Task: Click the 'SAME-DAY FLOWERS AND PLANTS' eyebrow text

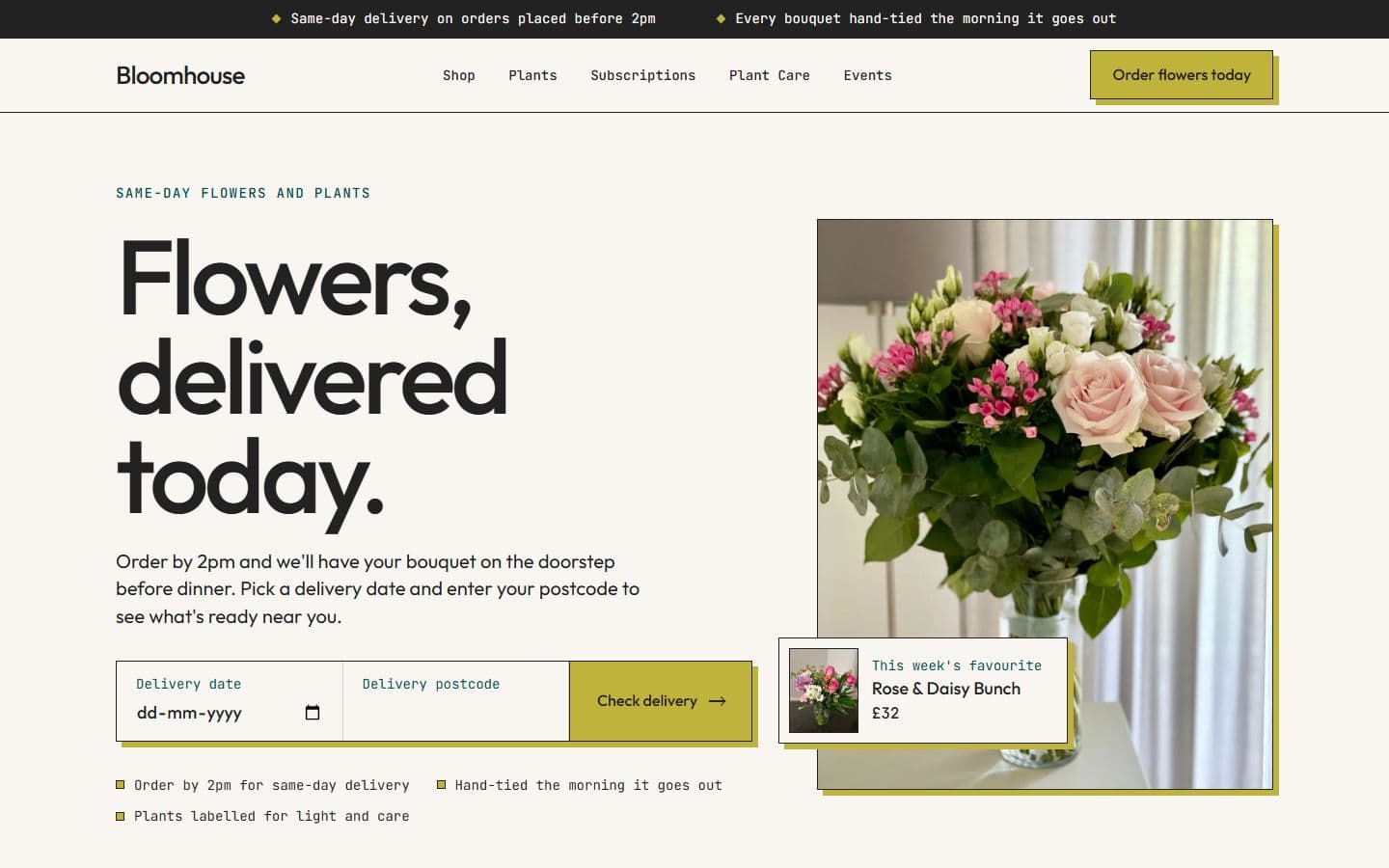Action: pos(243,193)
